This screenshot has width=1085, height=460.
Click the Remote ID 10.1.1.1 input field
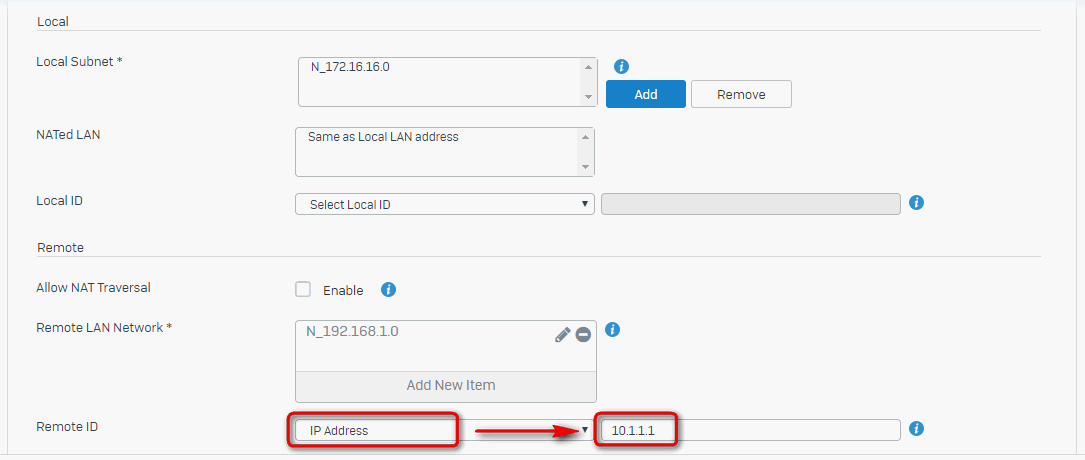point(751,430)
